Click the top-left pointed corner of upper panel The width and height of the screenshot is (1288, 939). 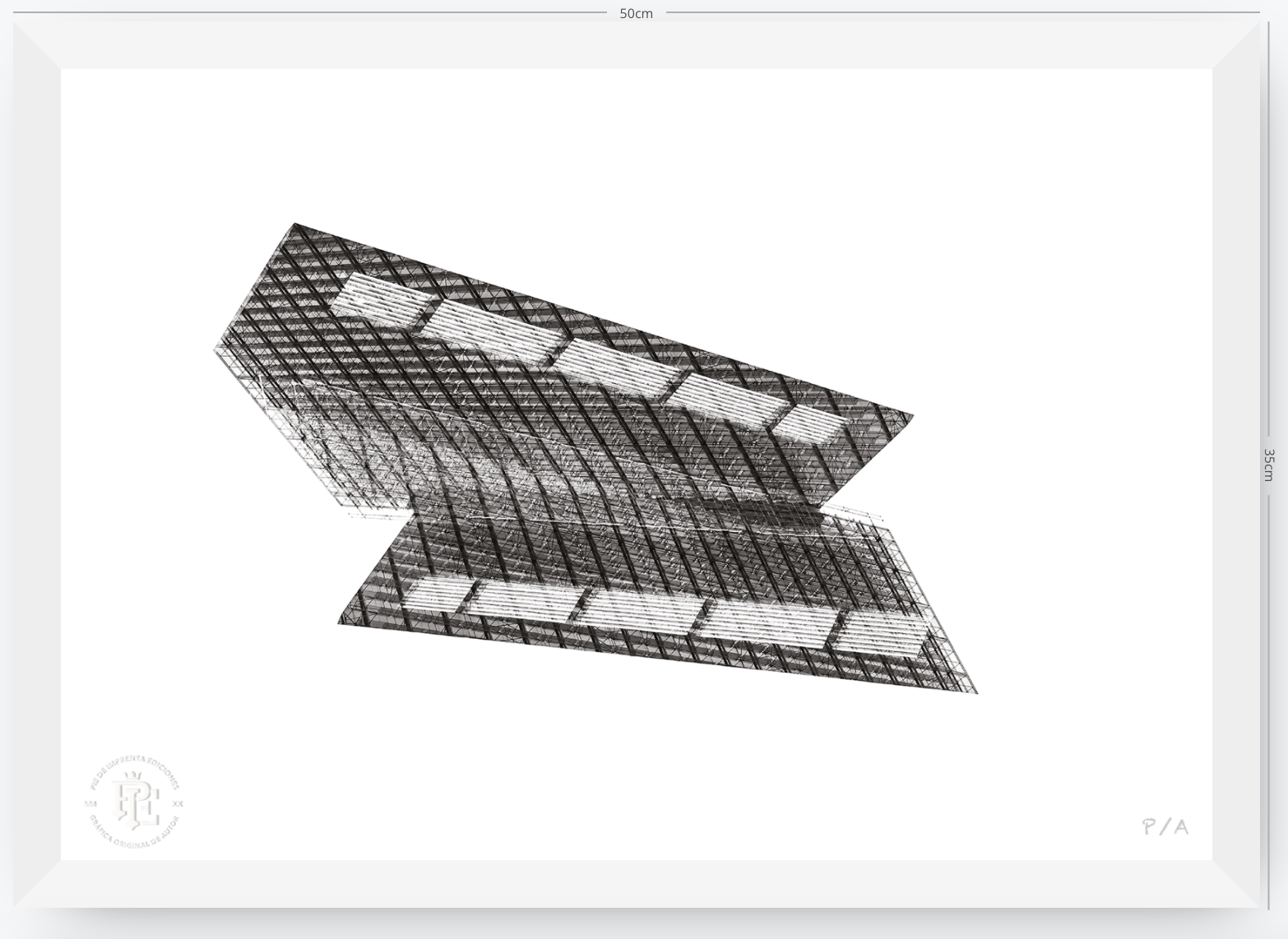(294, 224)
